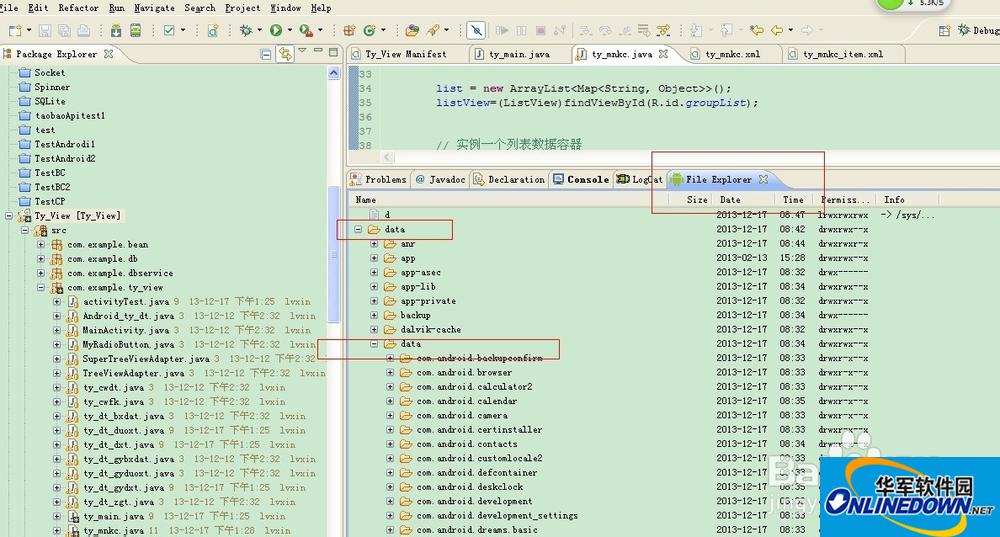Open the Back history dropdown arrow
Image resolution: width=1000 pixels, height=537 pixels.
pos(790,30)
